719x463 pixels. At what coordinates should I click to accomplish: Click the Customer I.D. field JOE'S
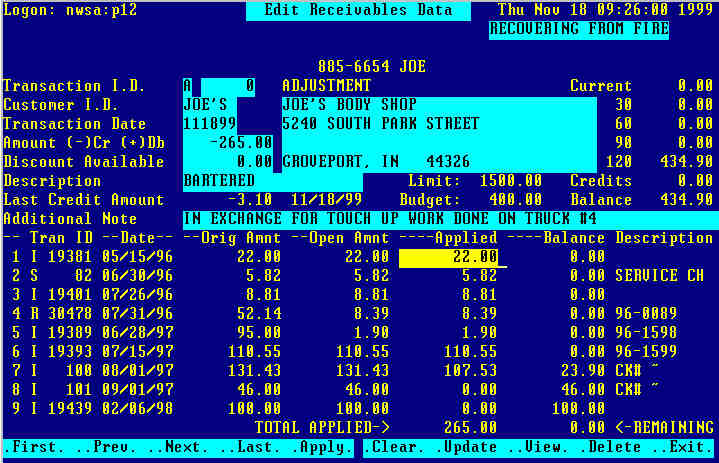click(x=210, y=105)
